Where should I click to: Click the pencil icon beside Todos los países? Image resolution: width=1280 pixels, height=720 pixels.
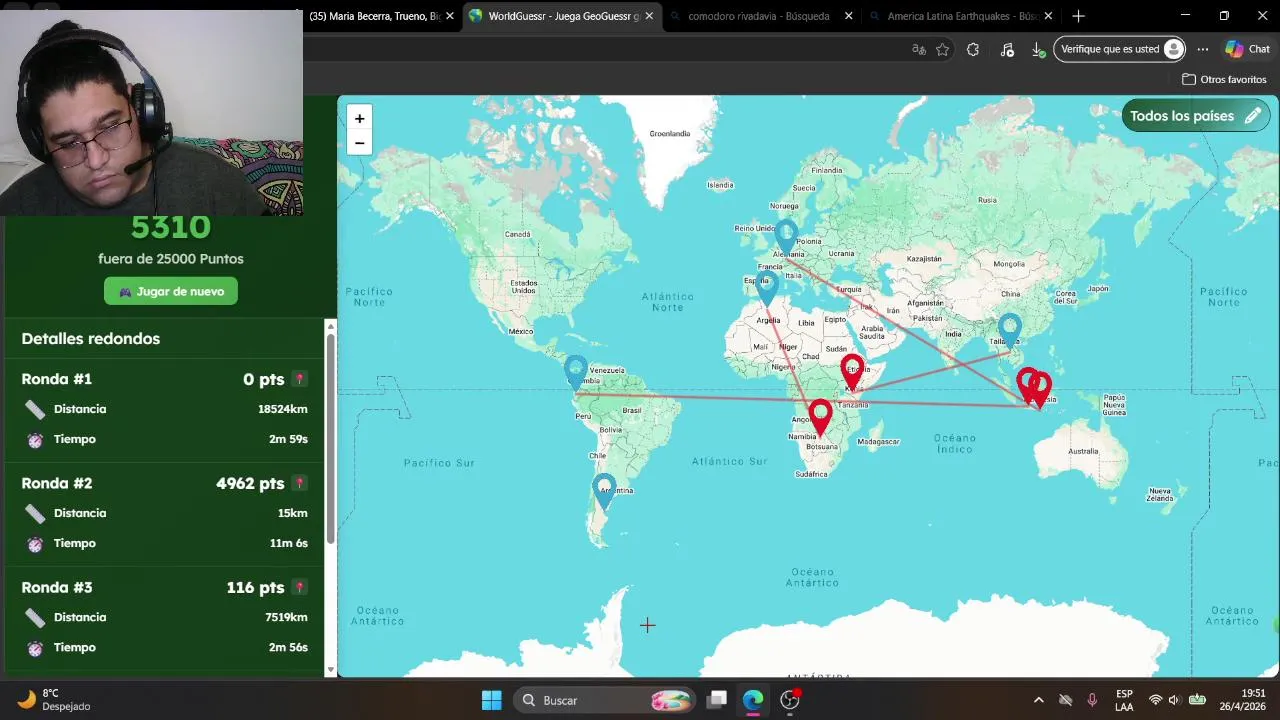click(x=1252, y=116)
